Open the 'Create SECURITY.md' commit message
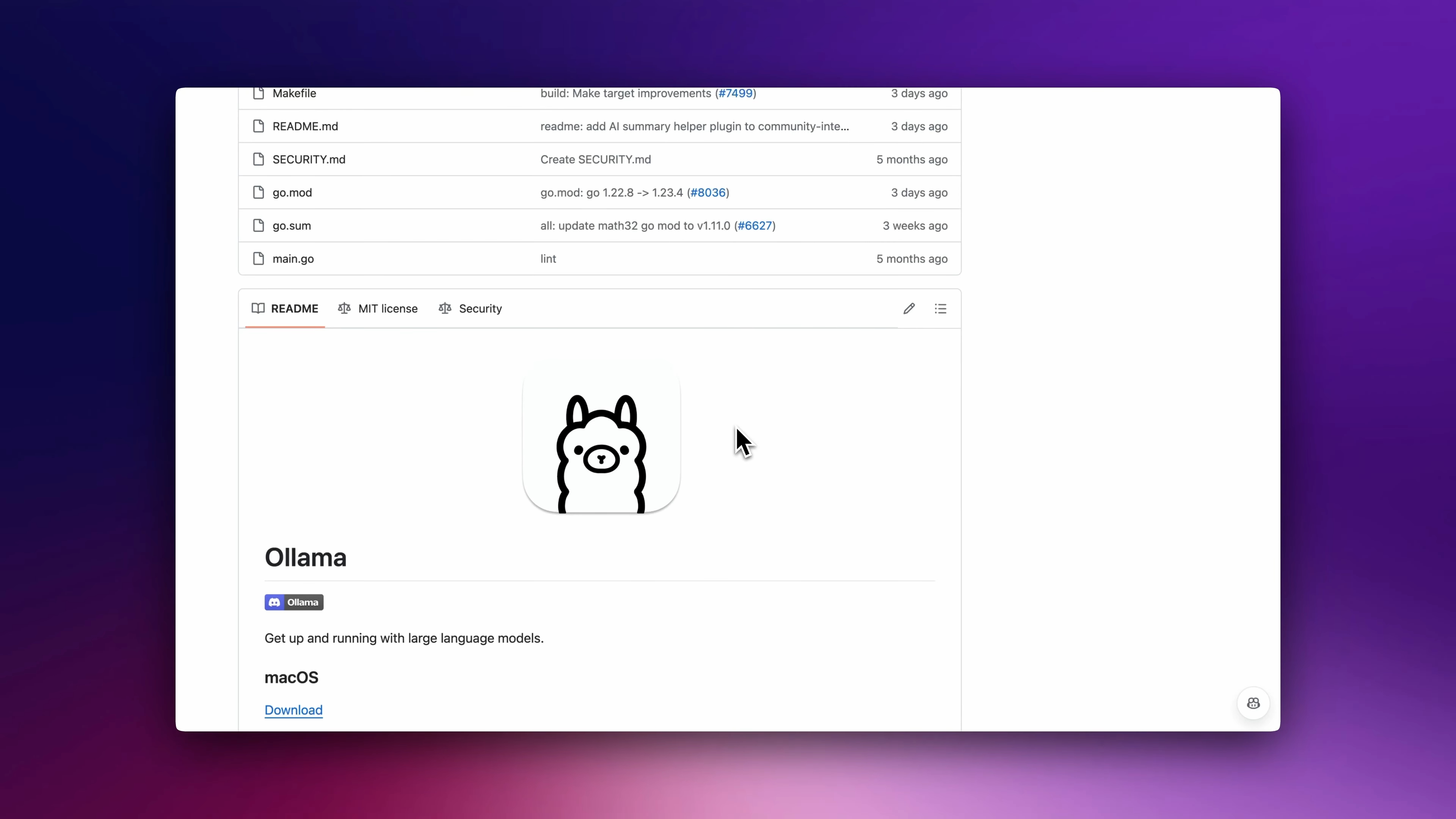1456x819 pixels. click(x=595, y=159)
